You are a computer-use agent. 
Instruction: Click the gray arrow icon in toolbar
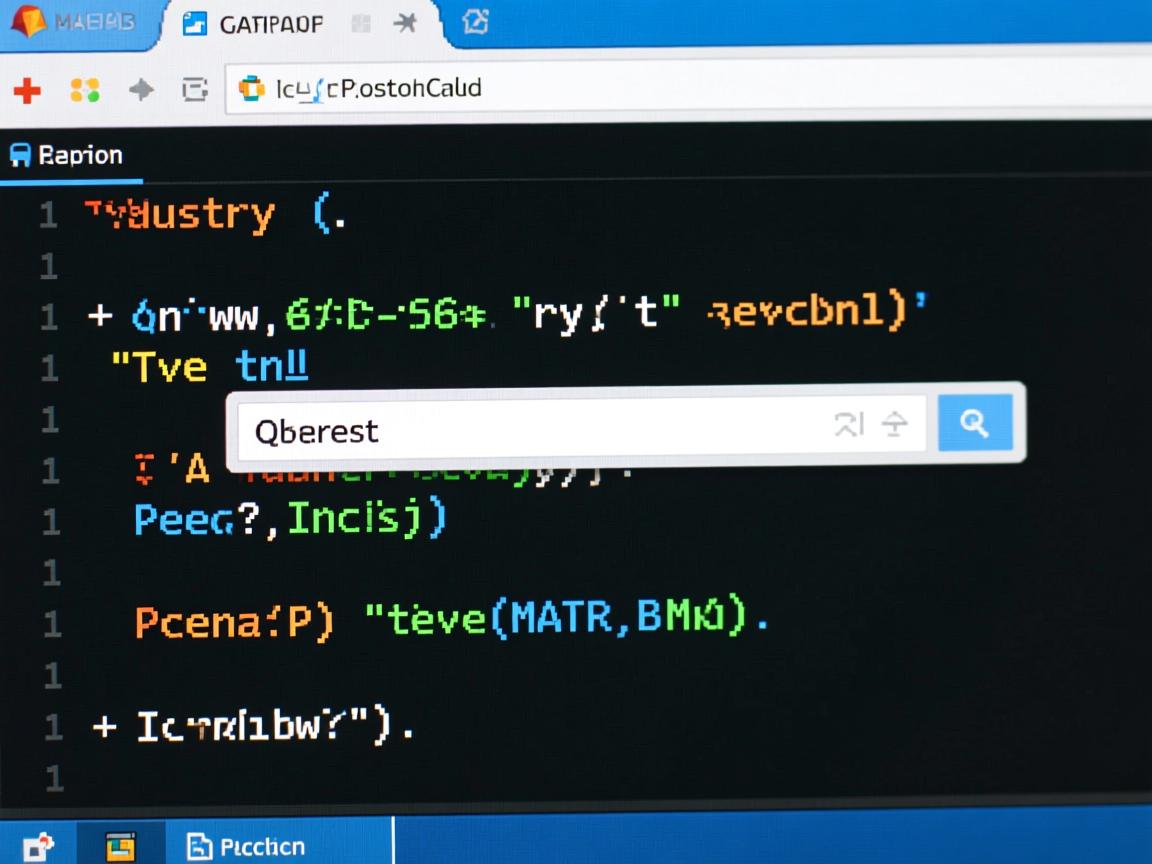pos(141,90)
